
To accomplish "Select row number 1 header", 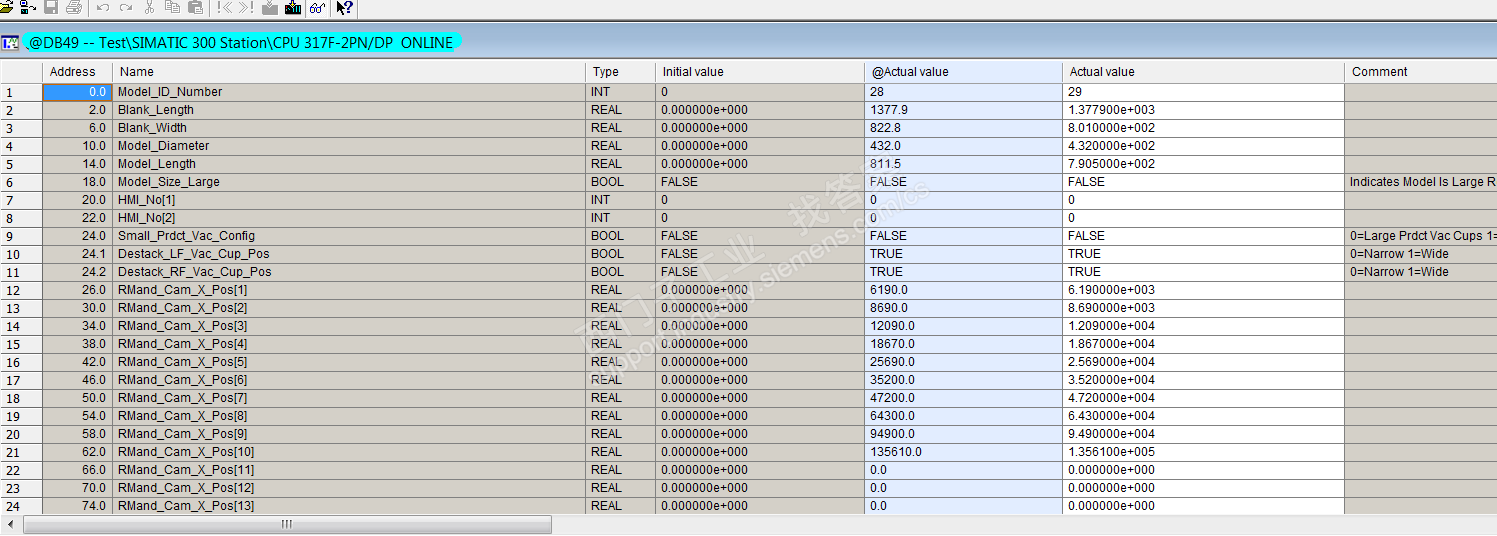I will pos(21,92).
